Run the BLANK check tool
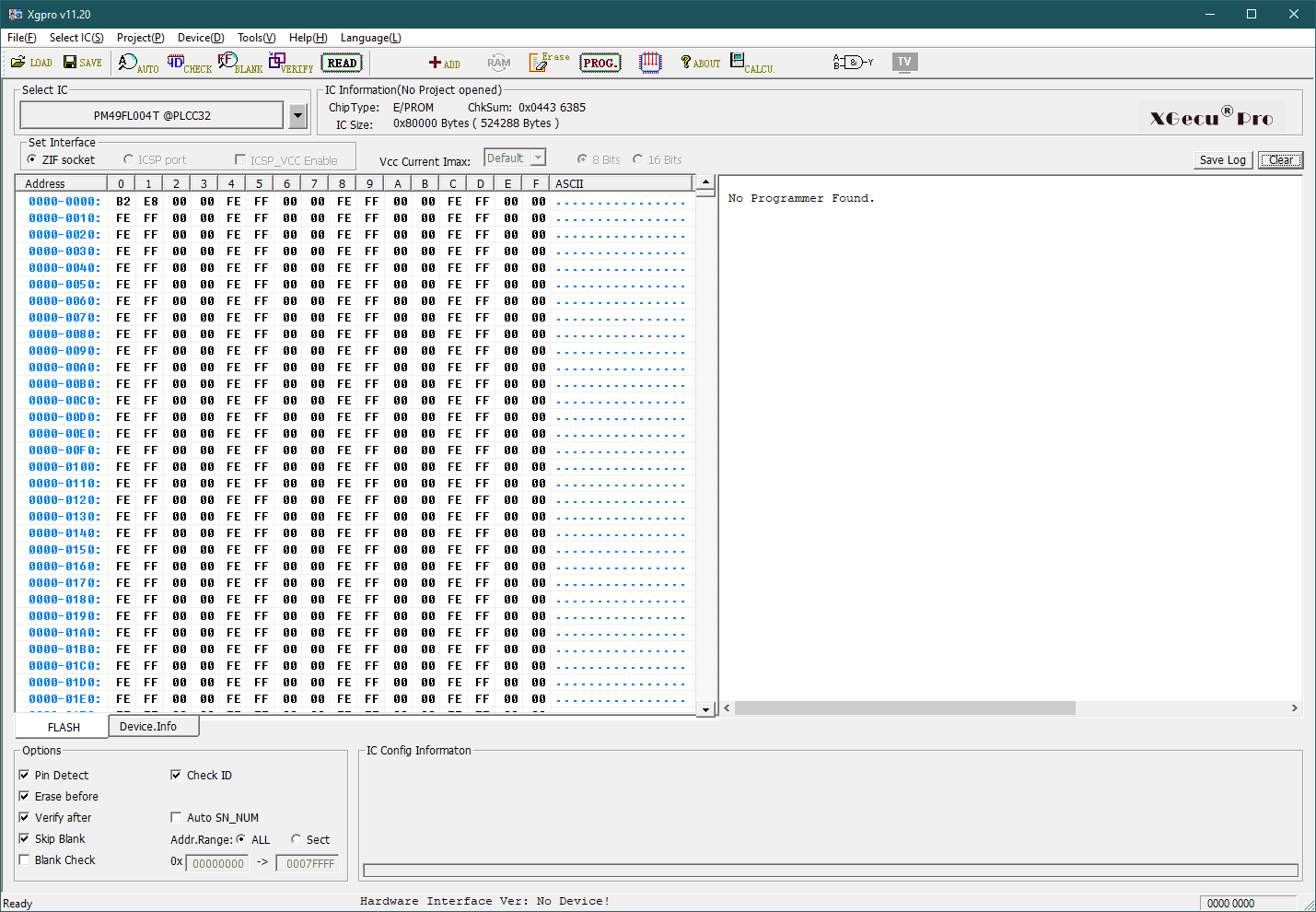The height and width of the screenshot is (912, 1316). [239, 63]
